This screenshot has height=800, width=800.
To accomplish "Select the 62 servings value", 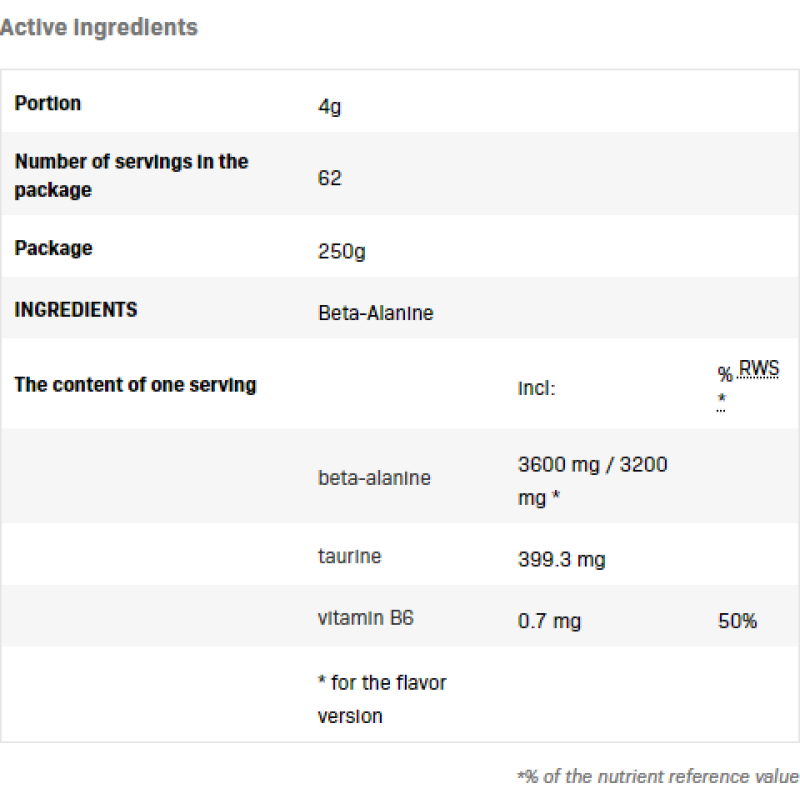I will [329, 178].
